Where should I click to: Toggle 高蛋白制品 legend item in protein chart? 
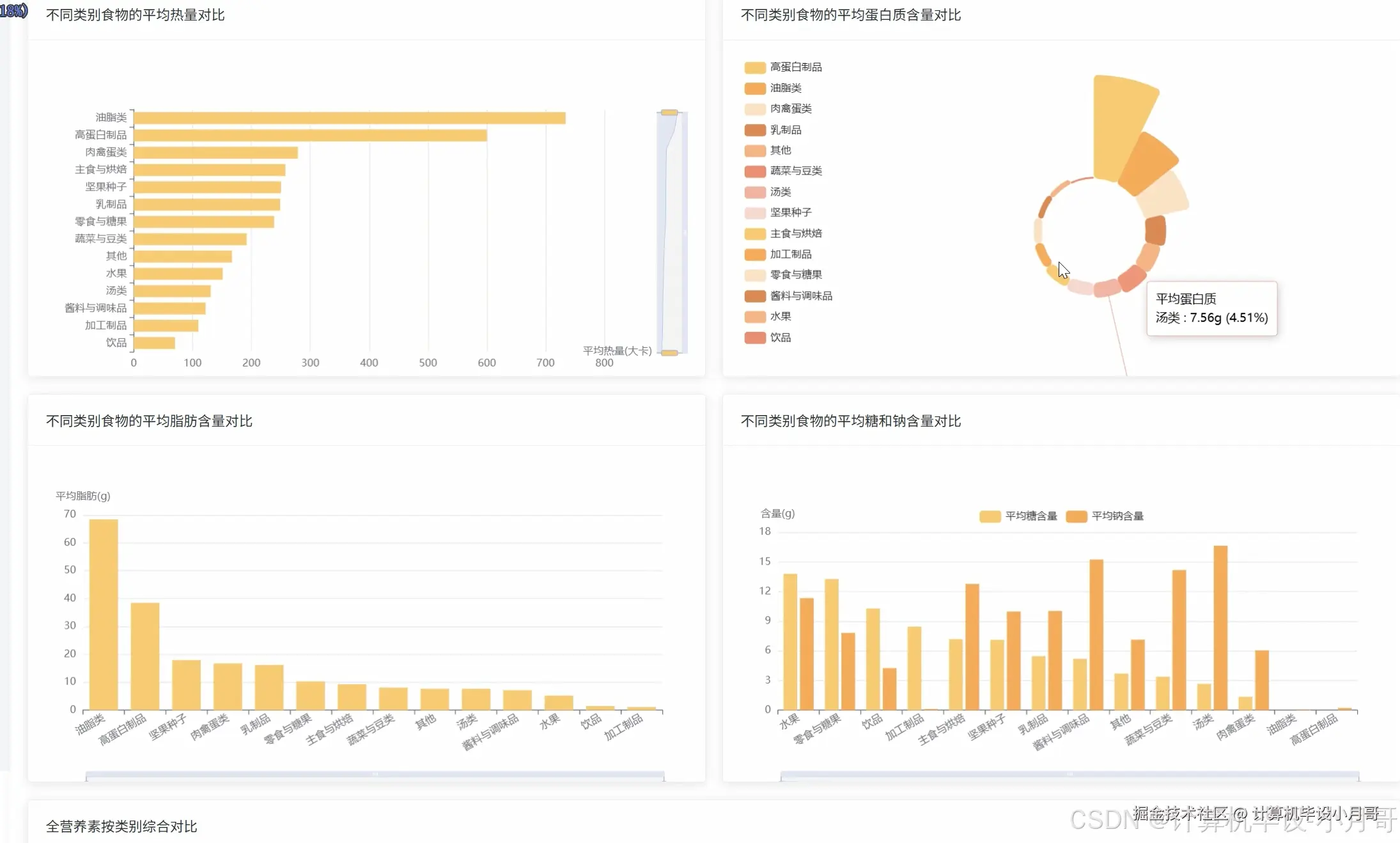point(795,67)
